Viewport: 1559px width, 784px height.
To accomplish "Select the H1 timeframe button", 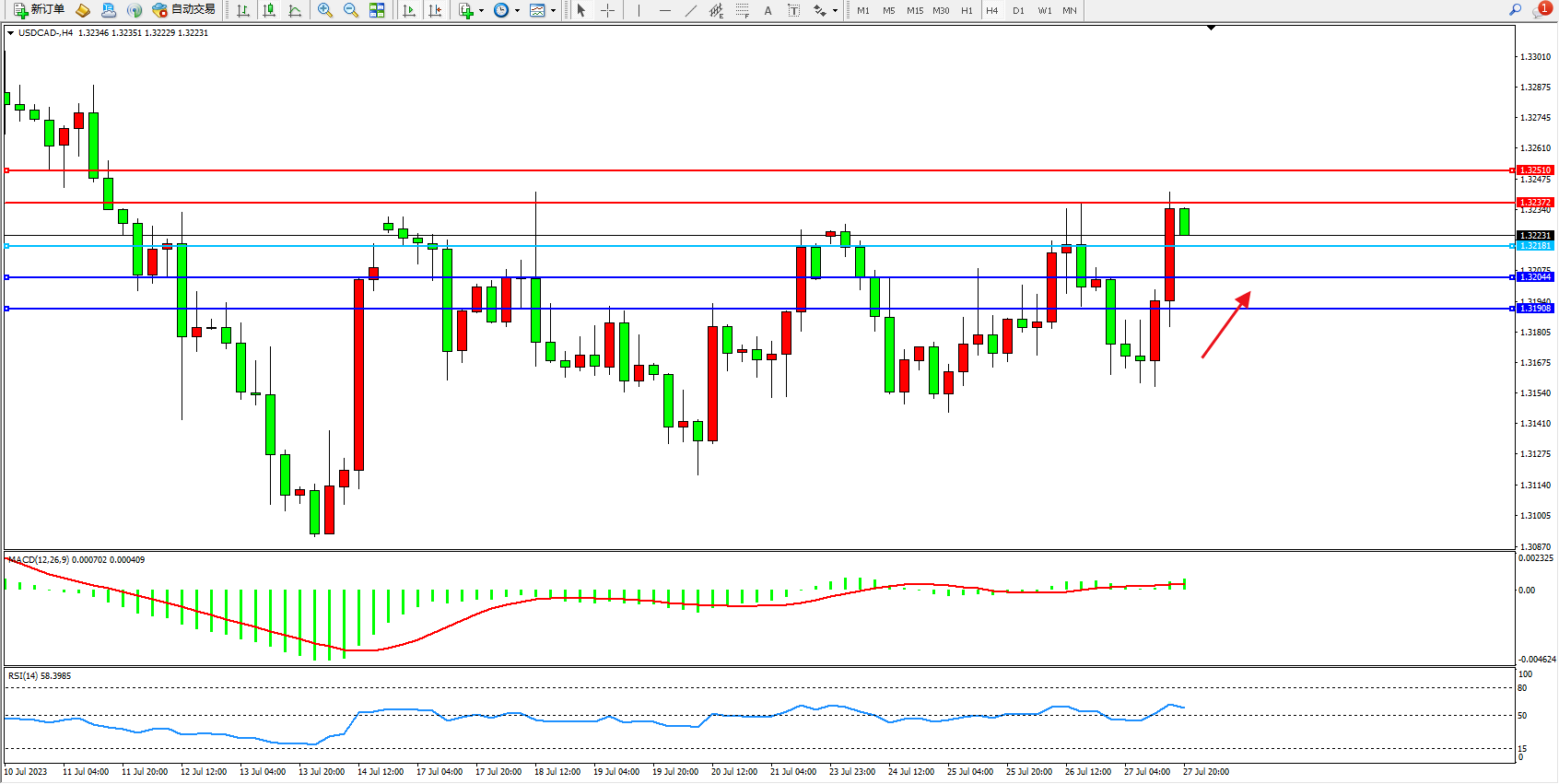I will pyautogui.click(x=967, y=10).
